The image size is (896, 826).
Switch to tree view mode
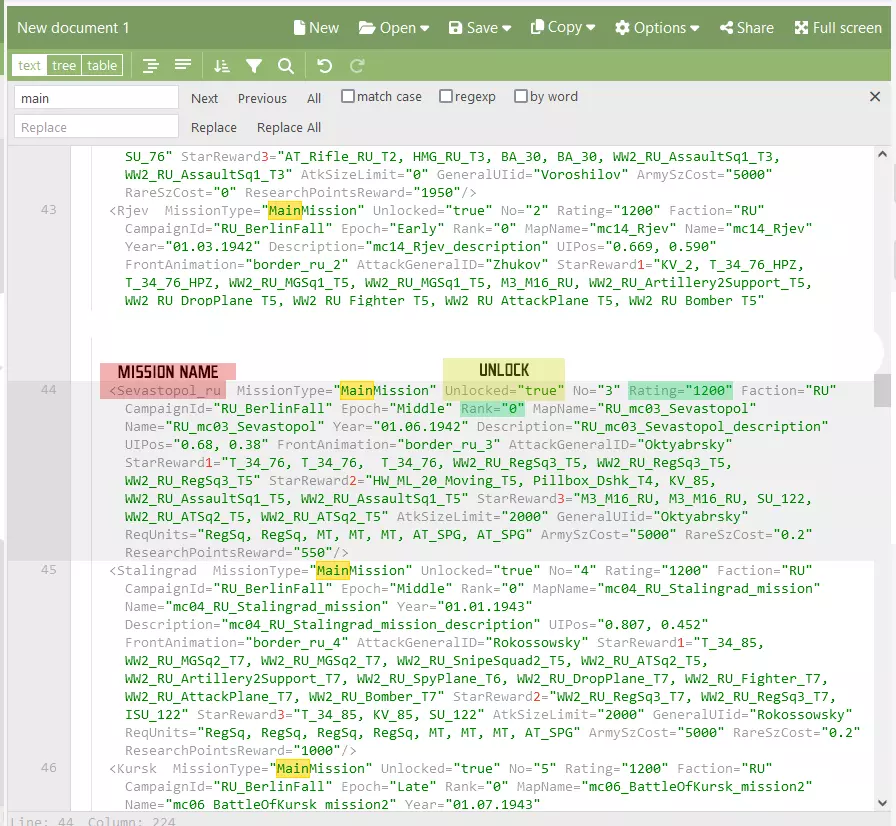tap(64, 66)
